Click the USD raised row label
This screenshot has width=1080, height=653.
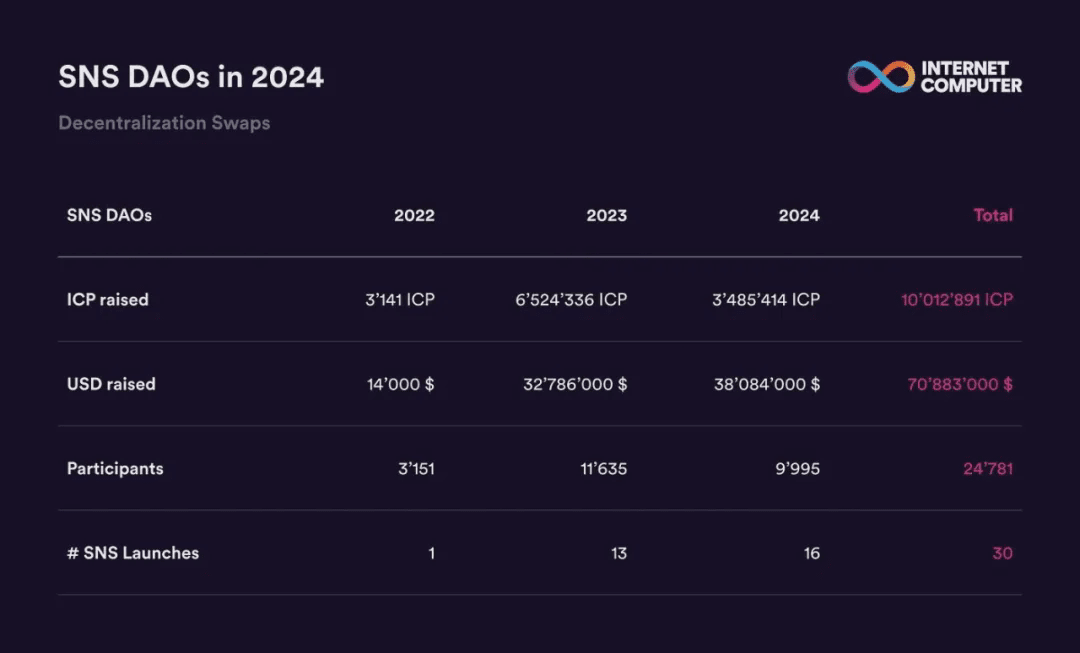pyautogui.click(x=111, y=384)
